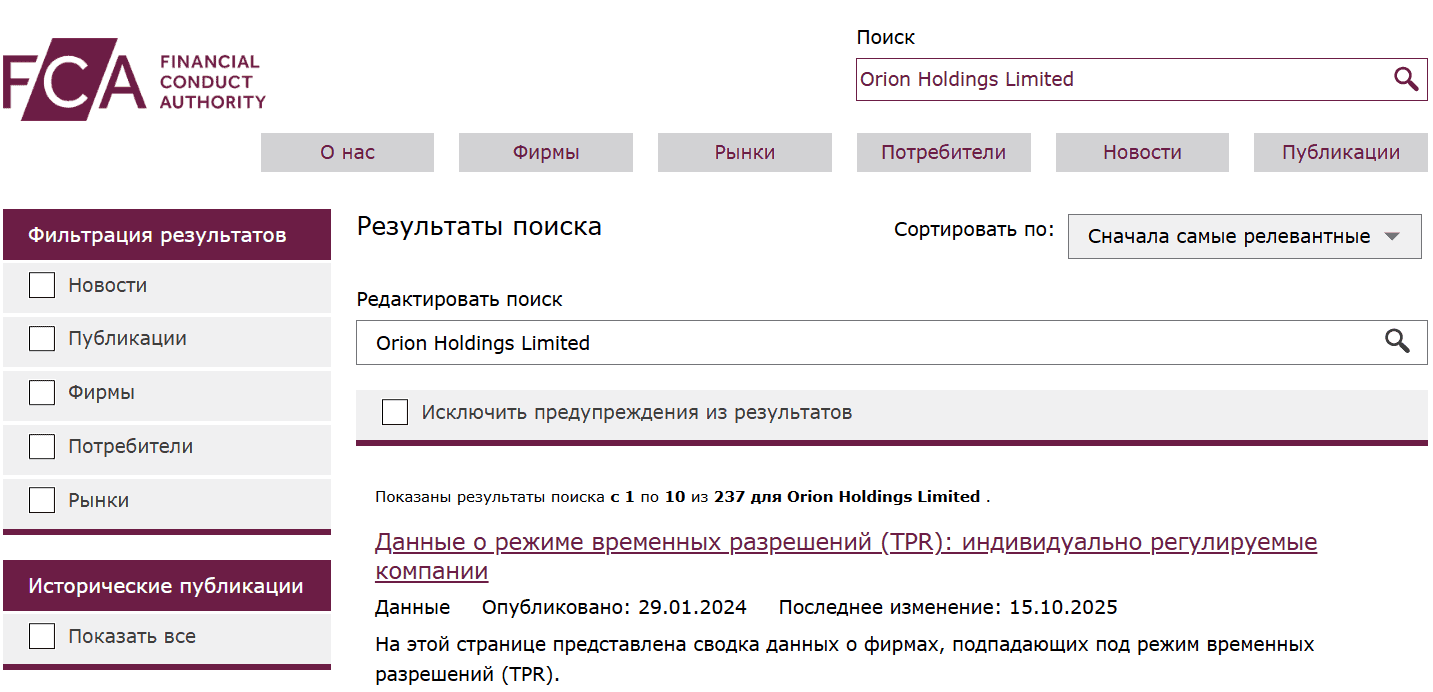
Task: Check Исключить предупреждения из результатов
Action: click(x=395, y=411)
